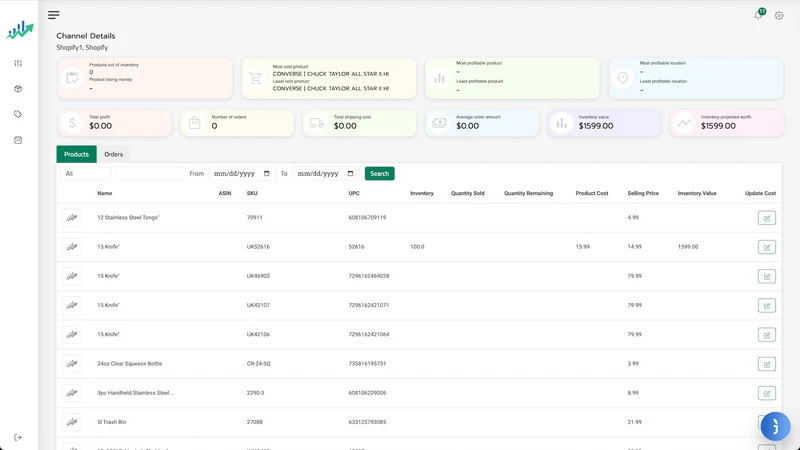Open the notifications bell icon
This screenshot has height=450, width=800.
pyautogui.click(x=758, y=15)
